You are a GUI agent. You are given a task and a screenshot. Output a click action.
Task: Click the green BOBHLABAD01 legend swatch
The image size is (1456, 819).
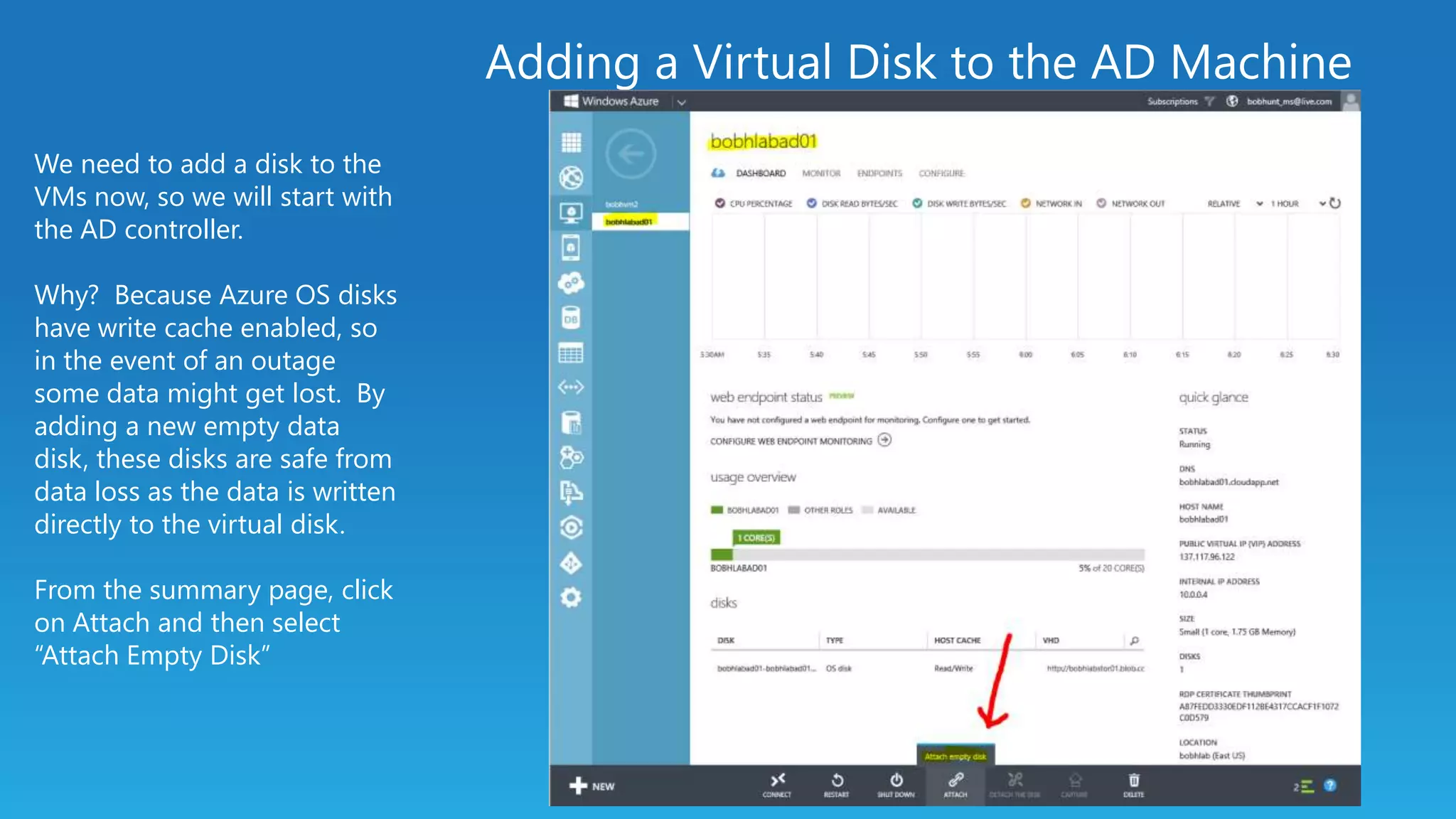pos(717,510)
